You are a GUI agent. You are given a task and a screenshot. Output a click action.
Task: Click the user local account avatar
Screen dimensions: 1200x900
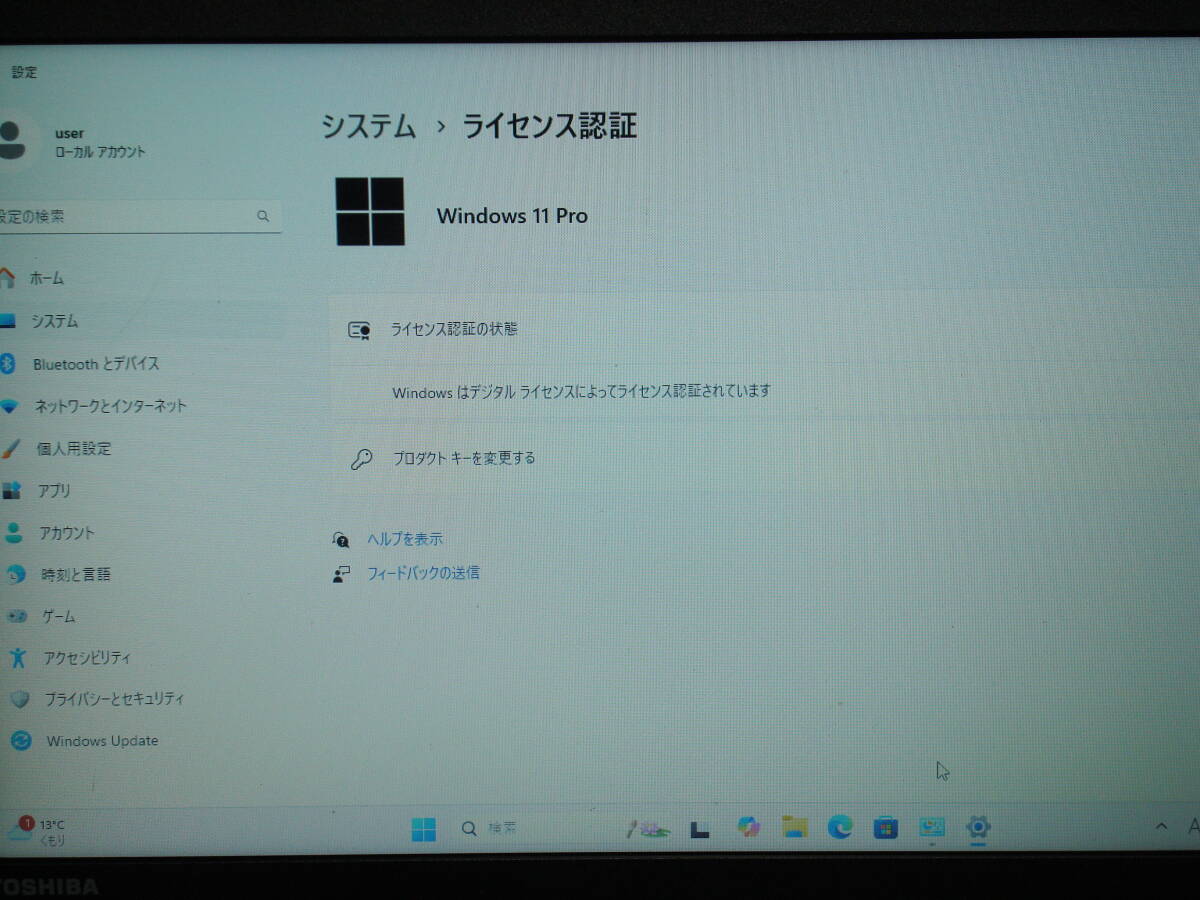[17, 141]
